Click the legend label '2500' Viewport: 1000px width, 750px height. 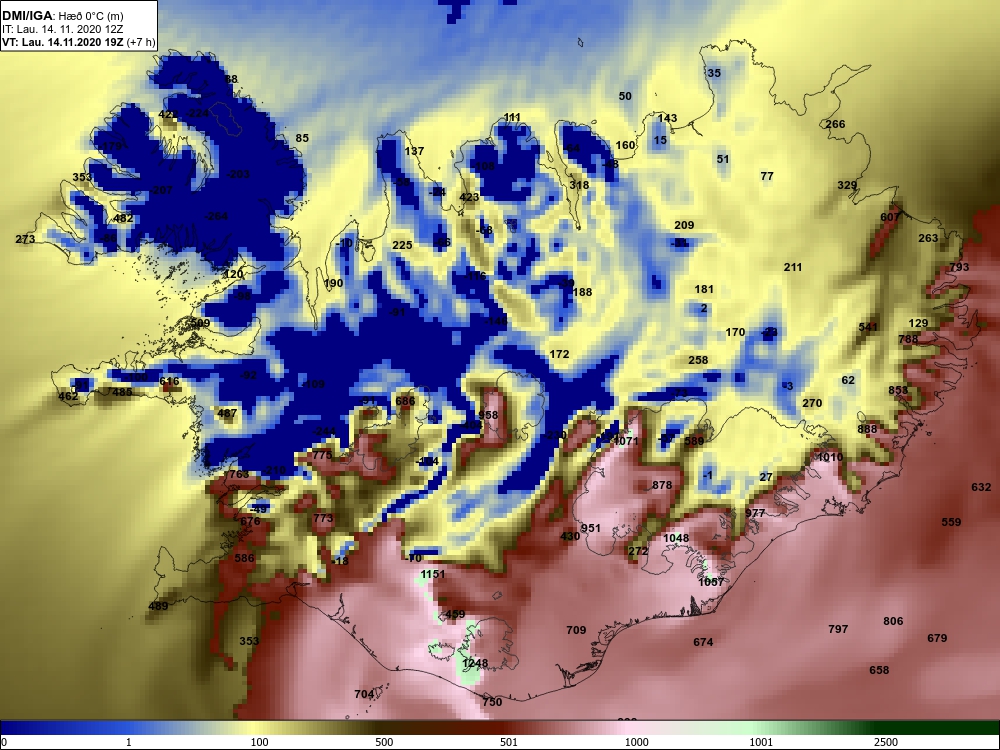[x=886, y=742]
